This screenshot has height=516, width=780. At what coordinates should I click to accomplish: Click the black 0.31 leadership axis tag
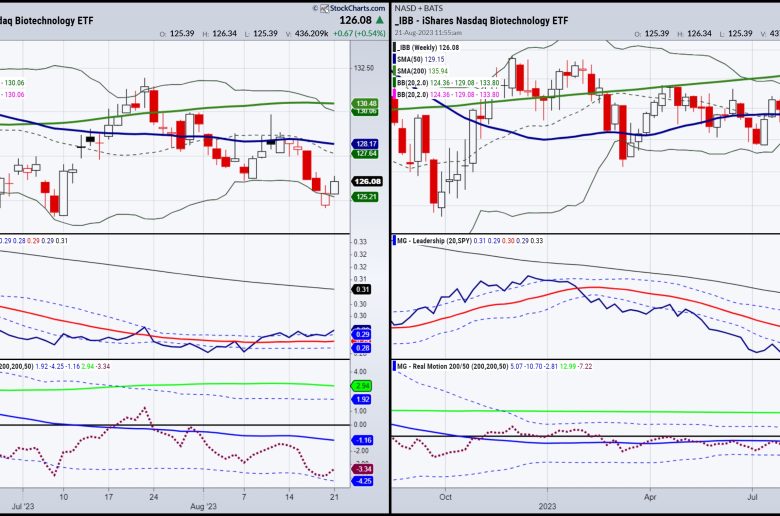point(362,290)
